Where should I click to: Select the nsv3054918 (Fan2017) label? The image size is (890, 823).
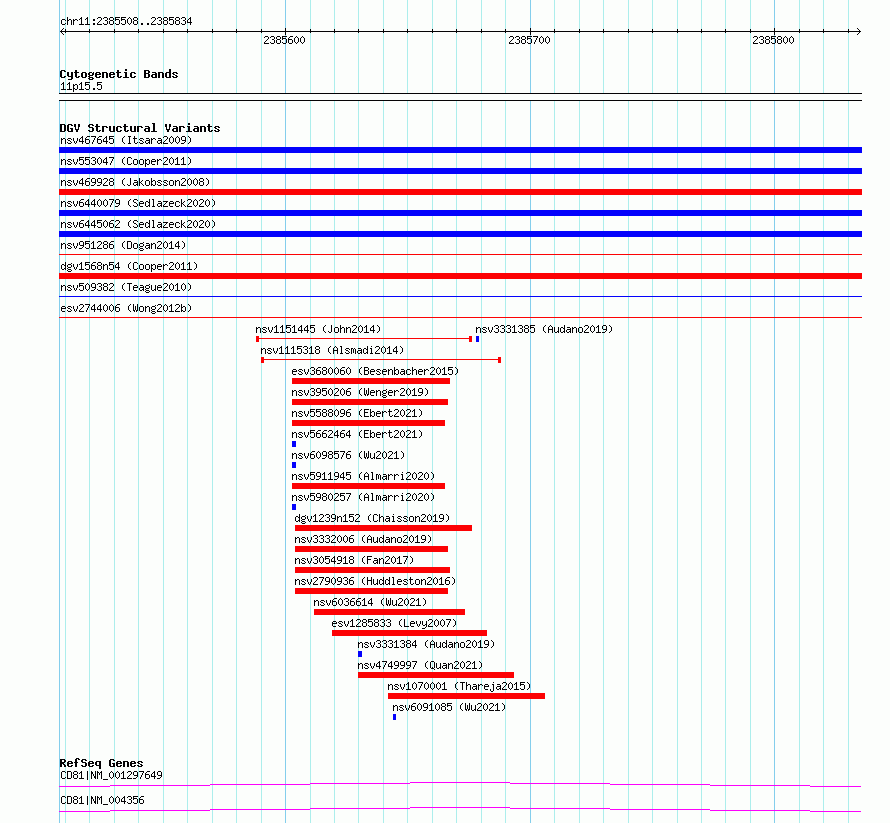[354, 560]
